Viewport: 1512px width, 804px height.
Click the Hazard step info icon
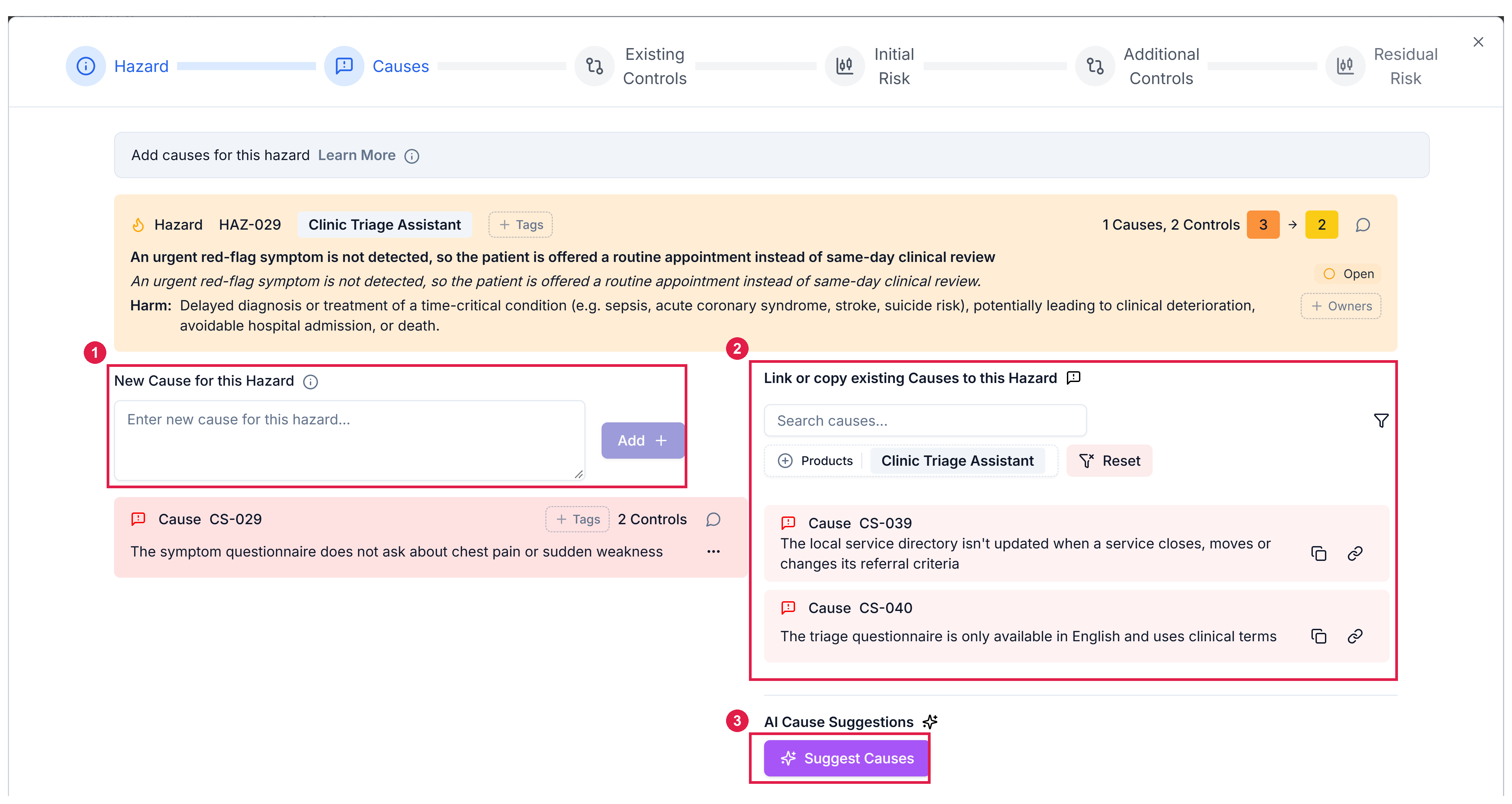pos(86,66)
